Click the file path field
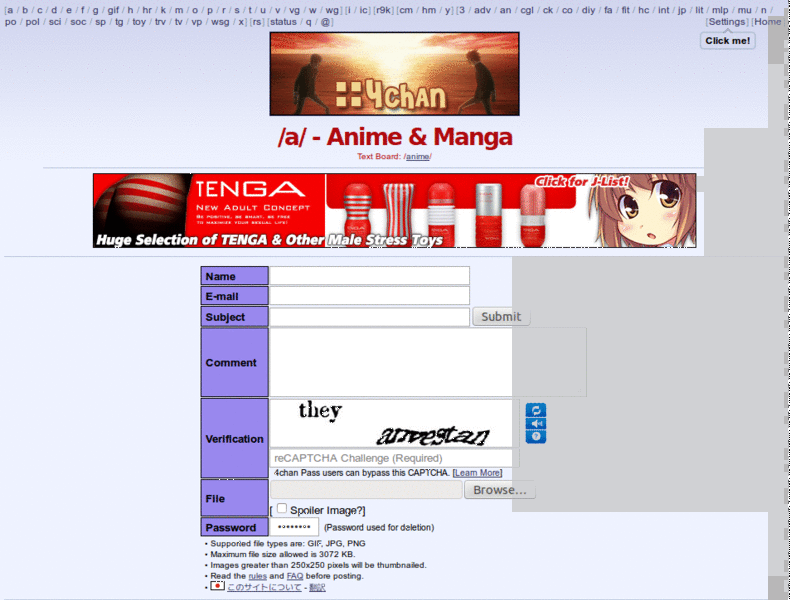 click(366, 490)
